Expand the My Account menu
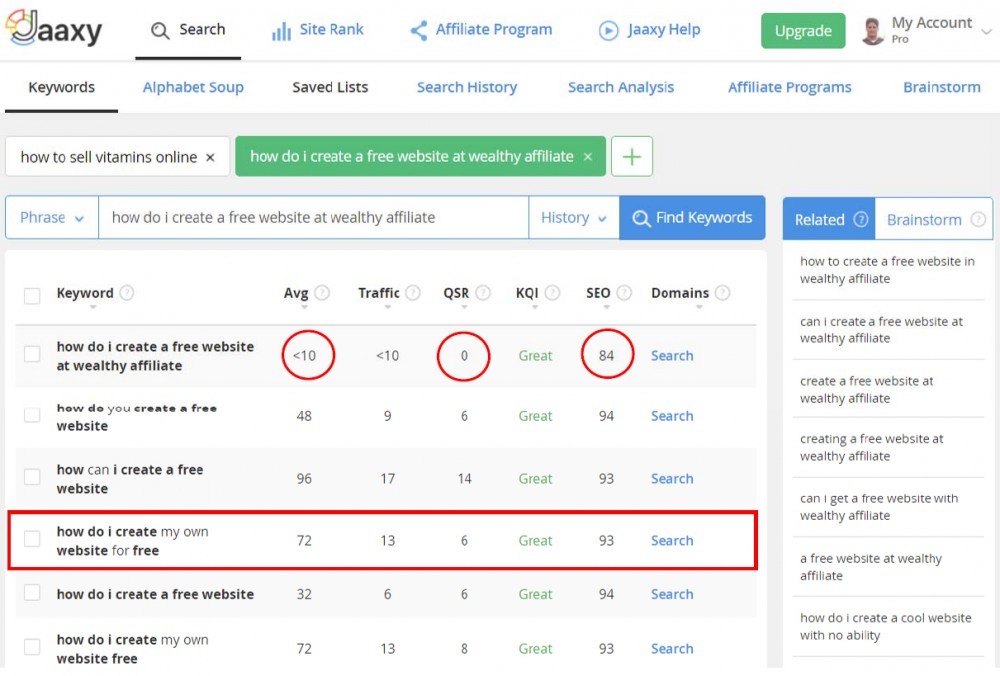The height and width of the screenshot is (676, 1000). [x=986, y=31]
